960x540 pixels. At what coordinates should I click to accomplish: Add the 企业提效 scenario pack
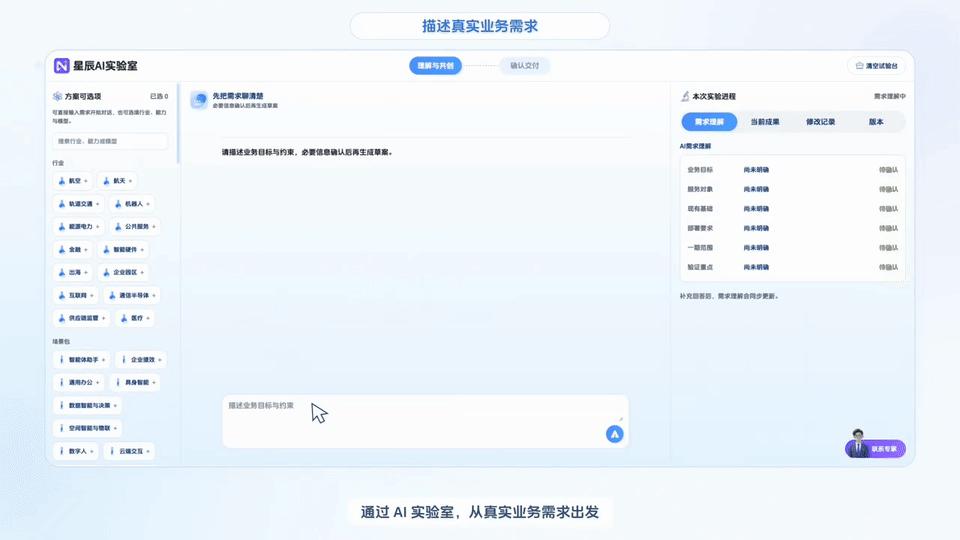coord(141,359)
